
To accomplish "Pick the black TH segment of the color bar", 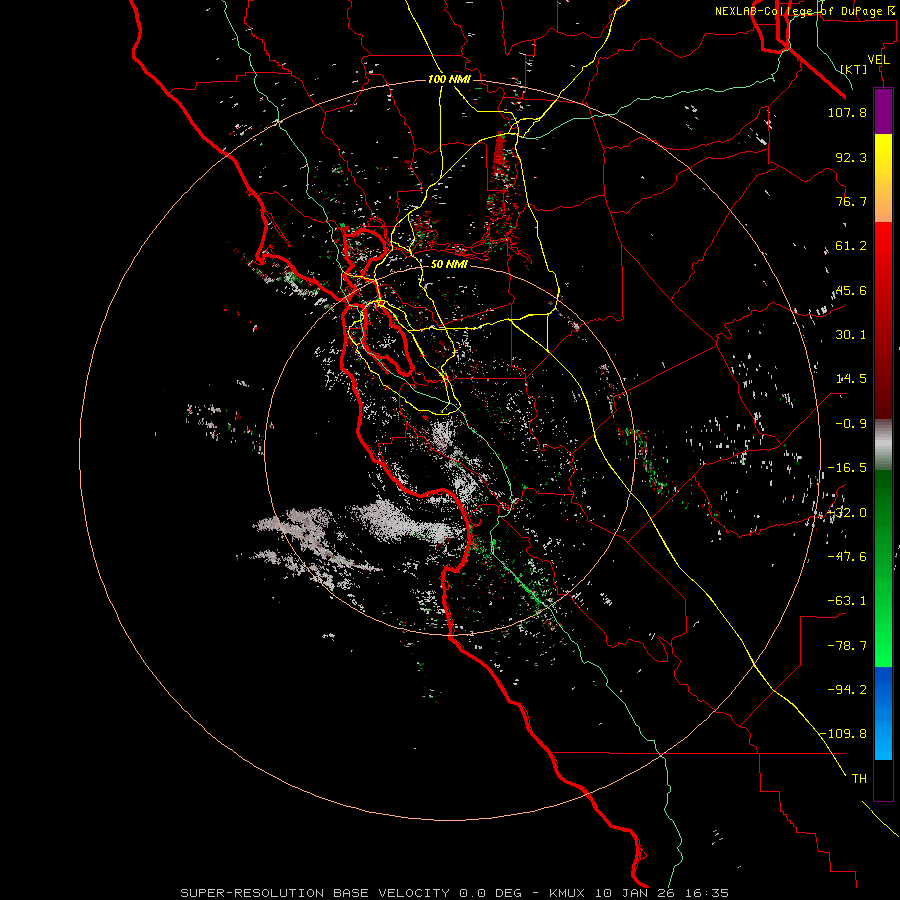I will [x=883, y=780].
